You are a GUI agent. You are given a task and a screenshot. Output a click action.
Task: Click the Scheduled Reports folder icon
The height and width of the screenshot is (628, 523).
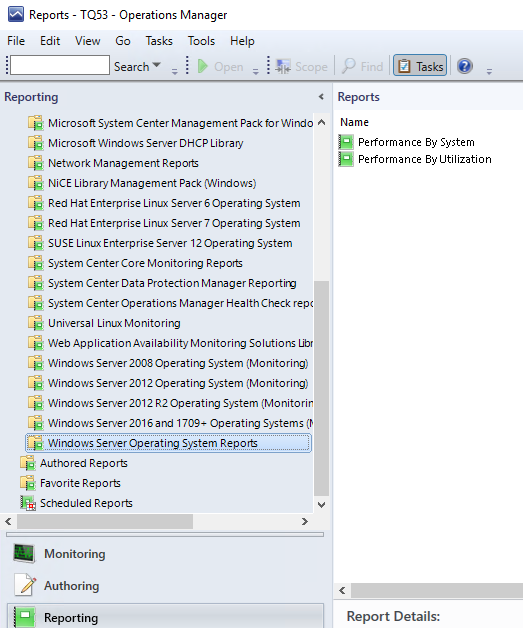click(28, 503)
